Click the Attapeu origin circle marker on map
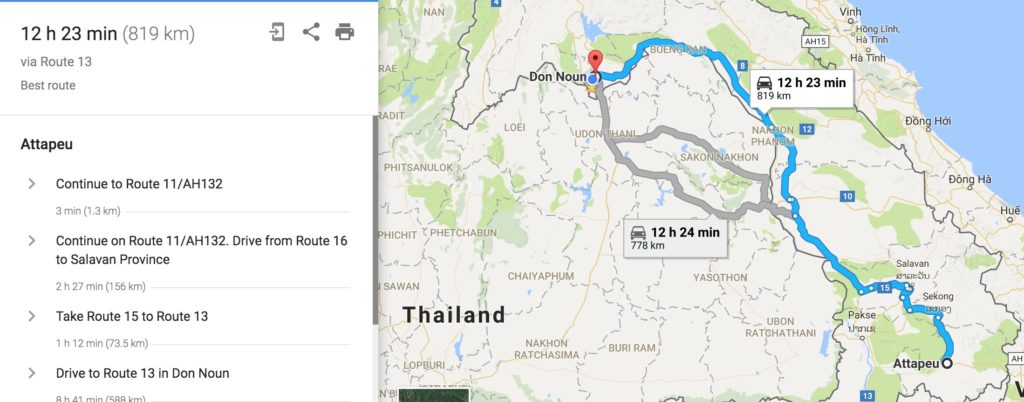Screen dimensions: 1024x402 coord(946,363)
